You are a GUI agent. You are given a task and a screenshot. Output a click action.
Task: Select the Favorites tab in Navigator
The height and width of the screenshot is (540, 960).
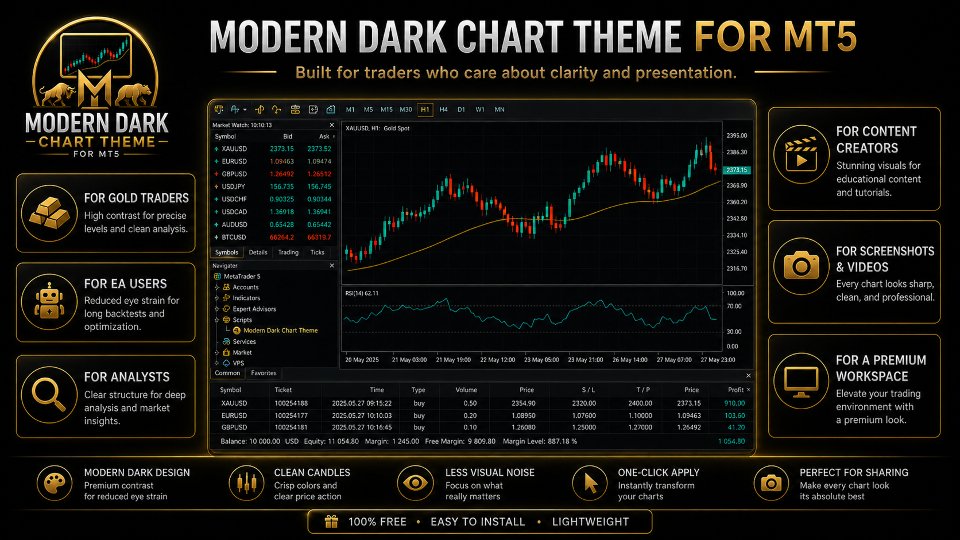[263, 373]
